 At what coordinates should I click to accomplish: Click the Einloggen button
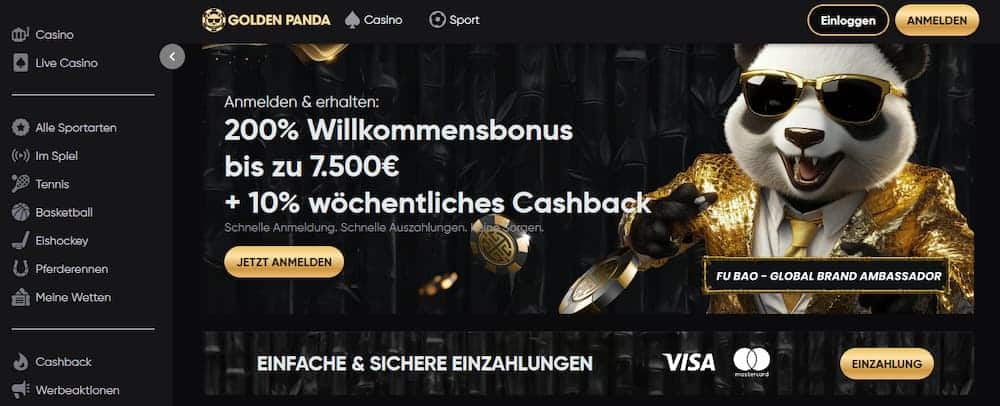coord(848,20)
